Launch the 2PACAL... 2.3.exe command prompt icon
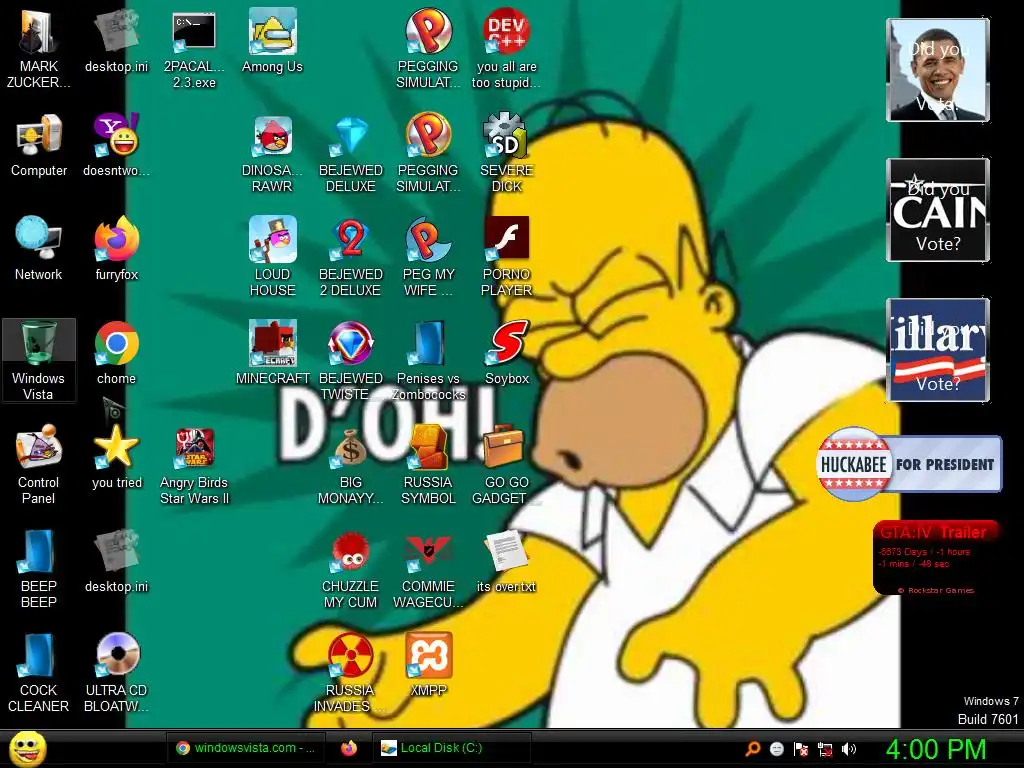1024x768 pixels. point(194,48)
